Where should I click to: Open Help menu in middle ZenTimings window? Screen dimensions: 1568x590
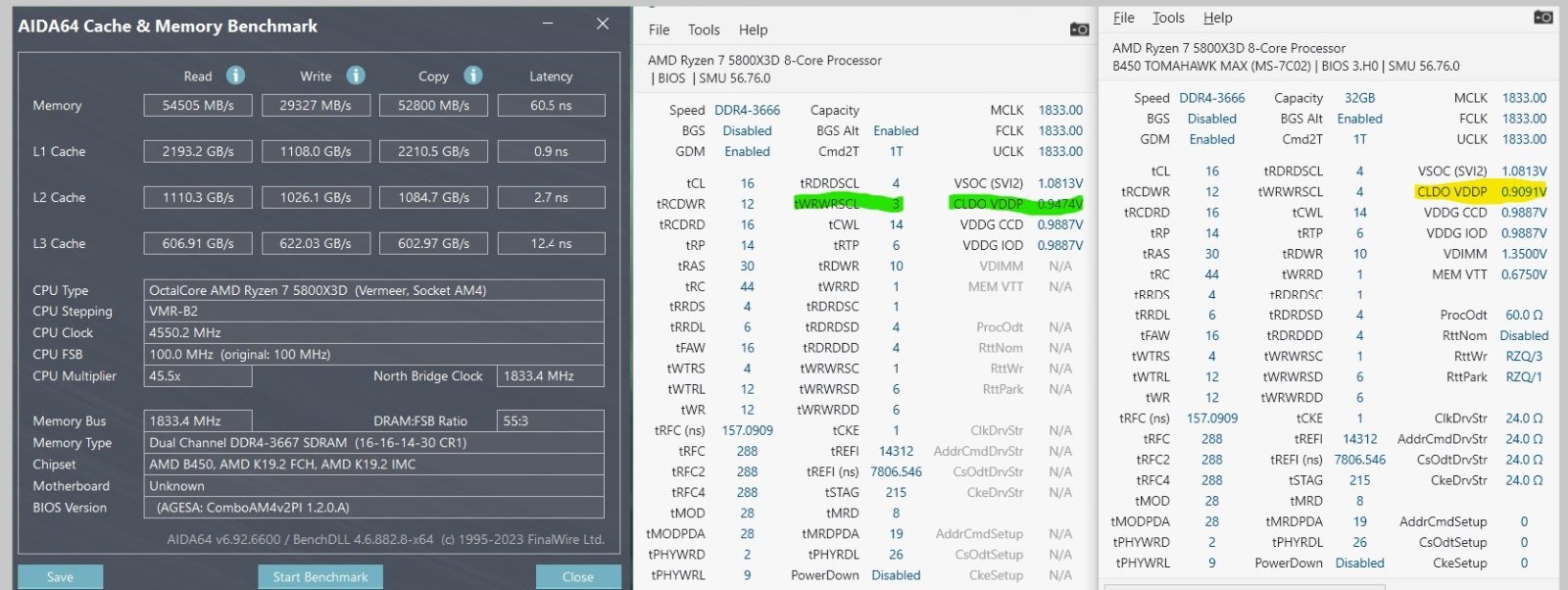coord(754,30)
